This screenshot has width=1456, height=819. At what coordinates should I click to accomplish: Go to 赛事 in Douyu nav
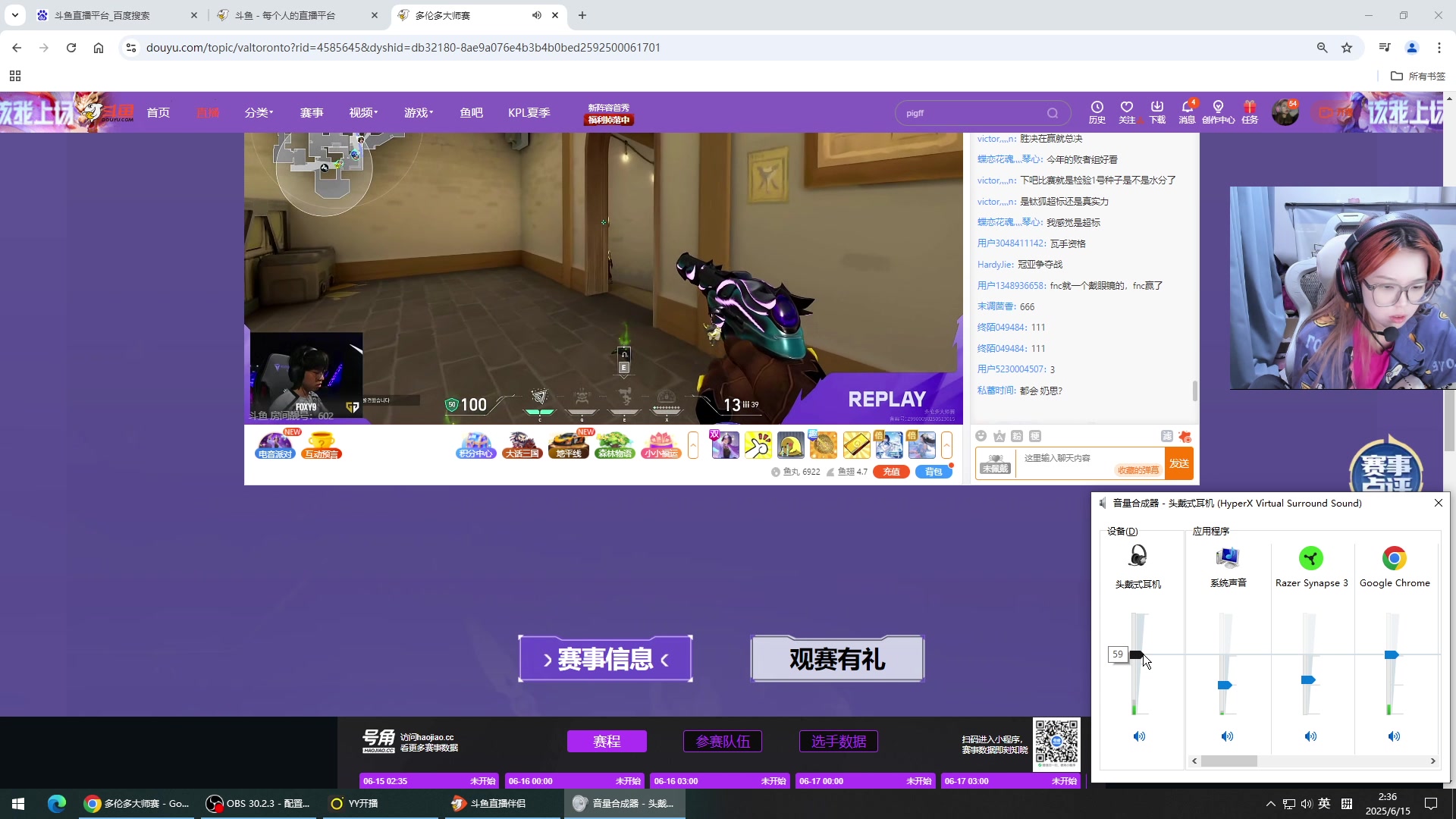(x=312, y=112)
